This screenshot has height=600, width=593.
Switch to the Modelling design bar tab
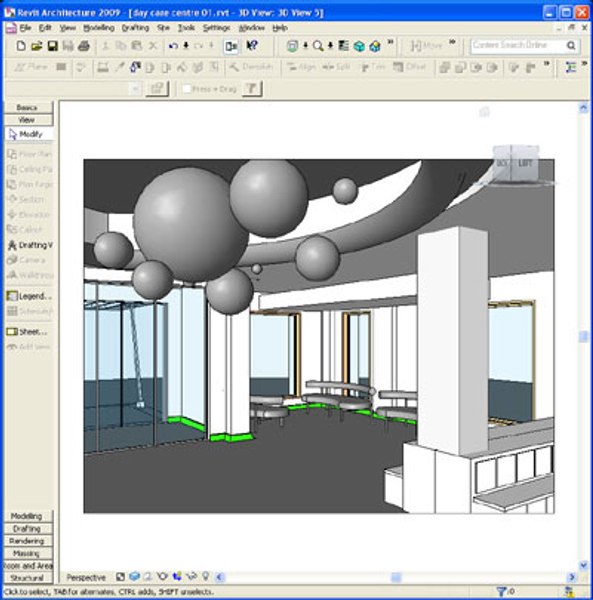(28, 516)
